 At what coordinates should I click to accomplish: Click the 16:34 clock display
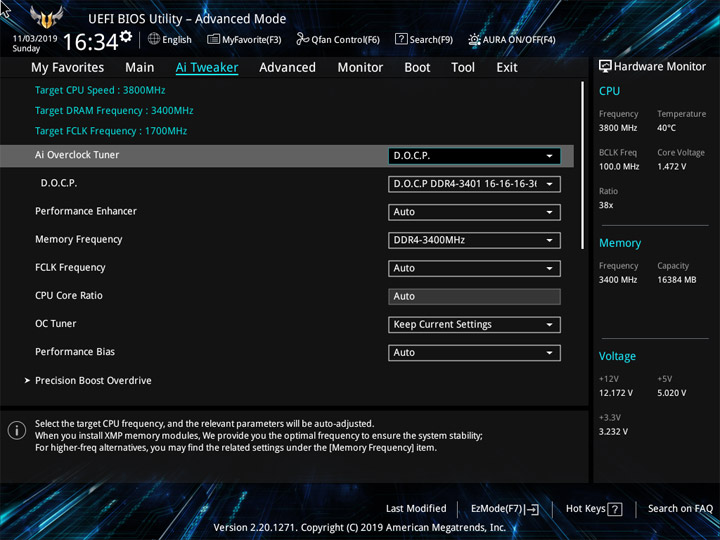coord(90,42)
